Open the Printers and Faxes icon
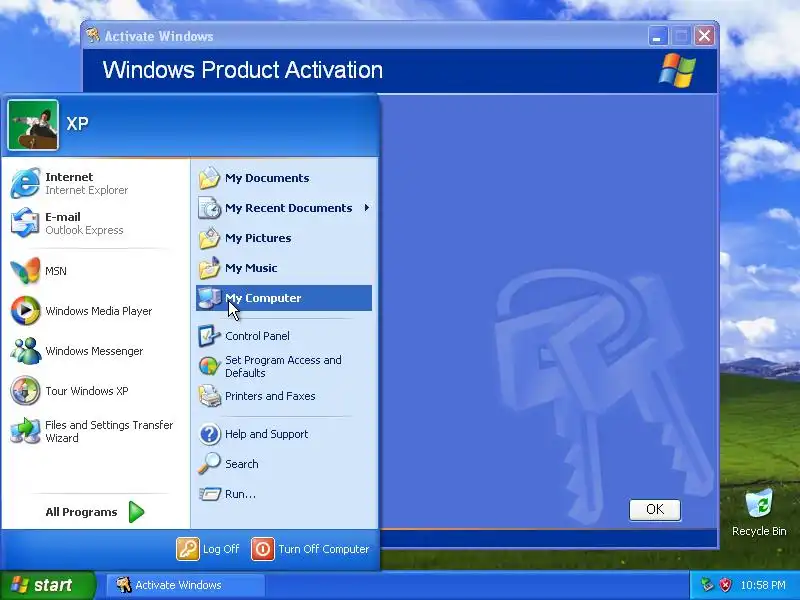This screenshot has width=800, height=600. coord(209,396)
